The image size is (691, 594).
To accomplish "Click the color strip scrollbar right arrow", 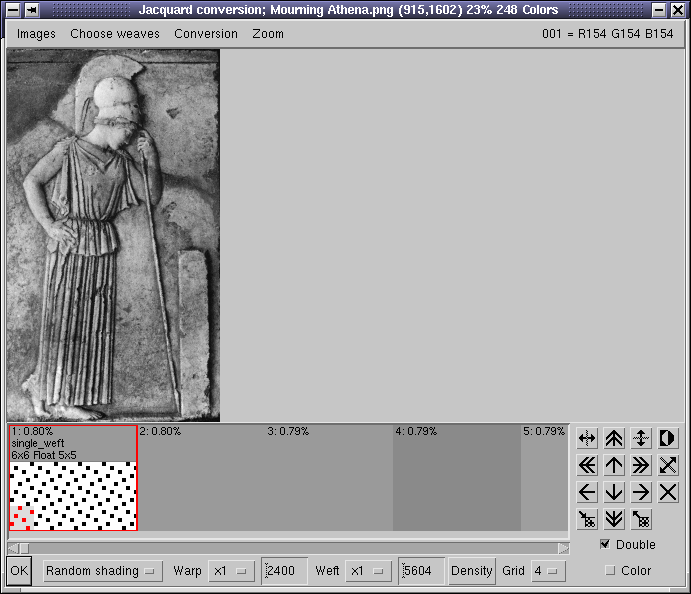I will [563, 548].
